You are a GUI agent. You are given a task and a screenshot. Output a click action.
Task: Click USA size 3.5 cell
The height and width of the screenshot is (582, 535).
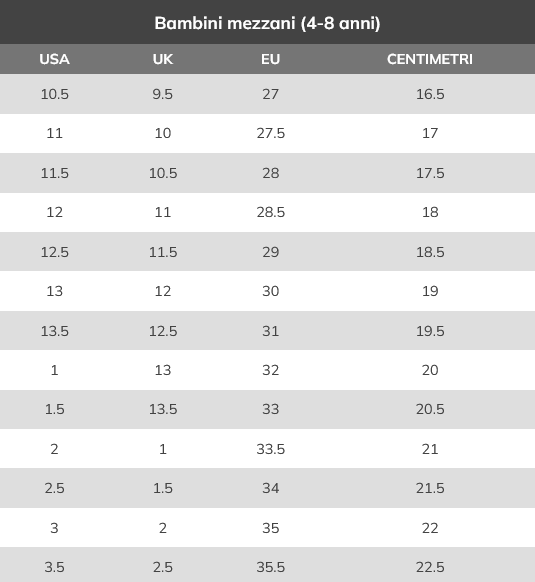click(x=55, y=567)
